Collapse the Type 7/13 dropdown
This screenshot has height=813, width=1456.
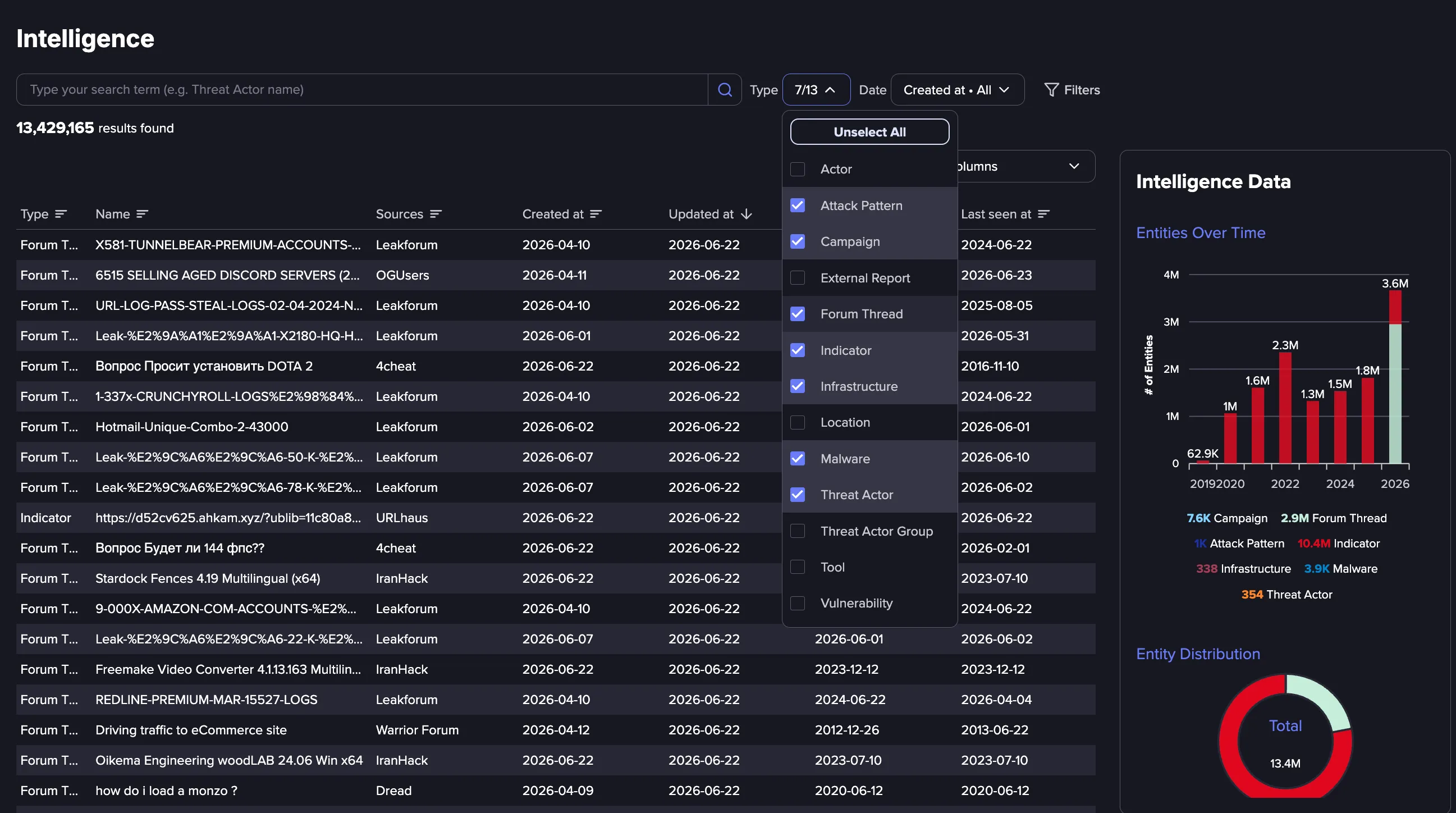[816, 89]
